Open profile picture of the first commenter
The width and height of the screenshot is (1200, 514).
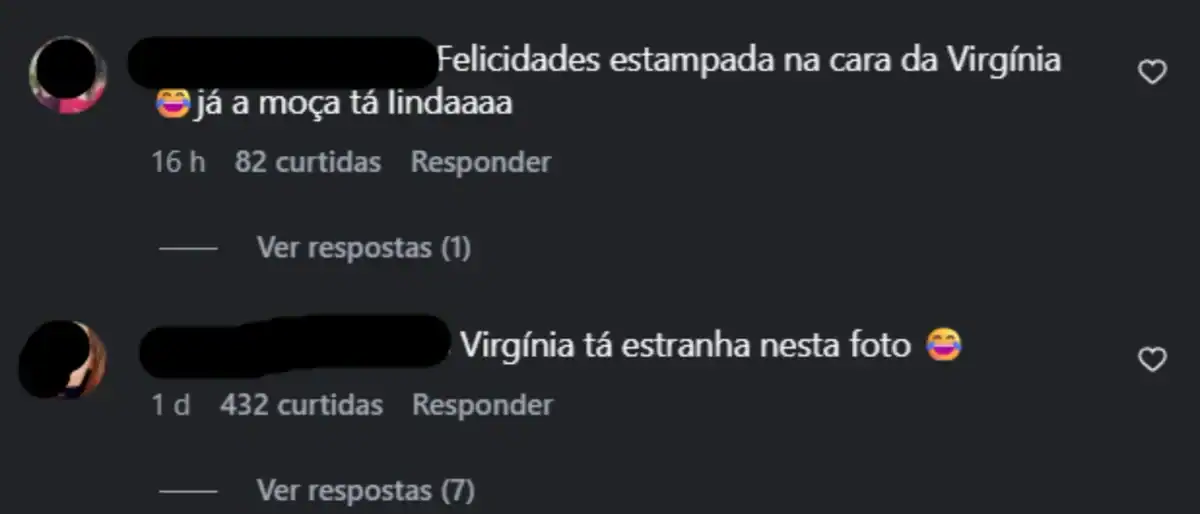tap(67, 75)
